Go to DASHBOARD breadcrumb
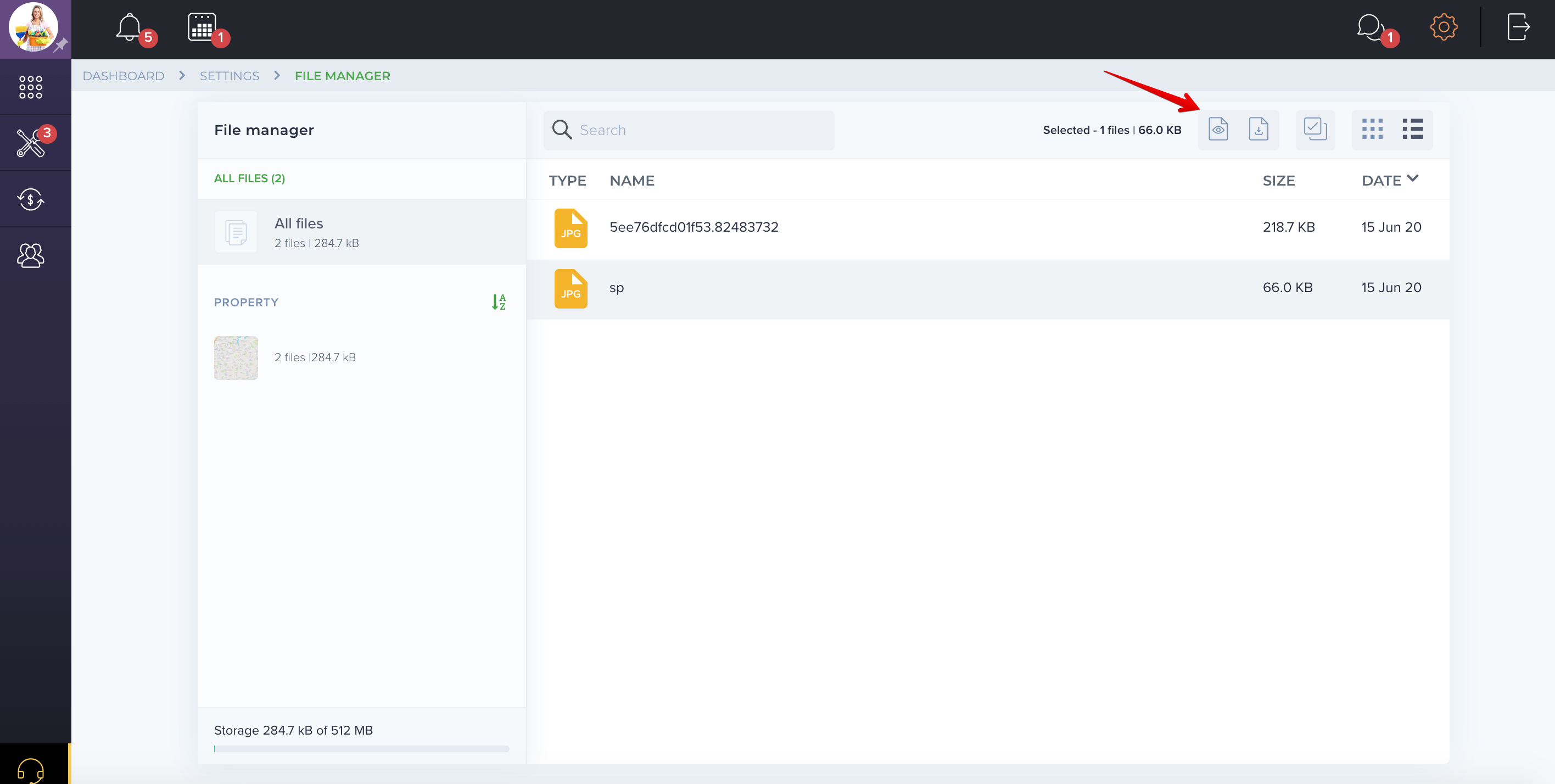This screenshot has width=1555, height=784. click(123, 76)
